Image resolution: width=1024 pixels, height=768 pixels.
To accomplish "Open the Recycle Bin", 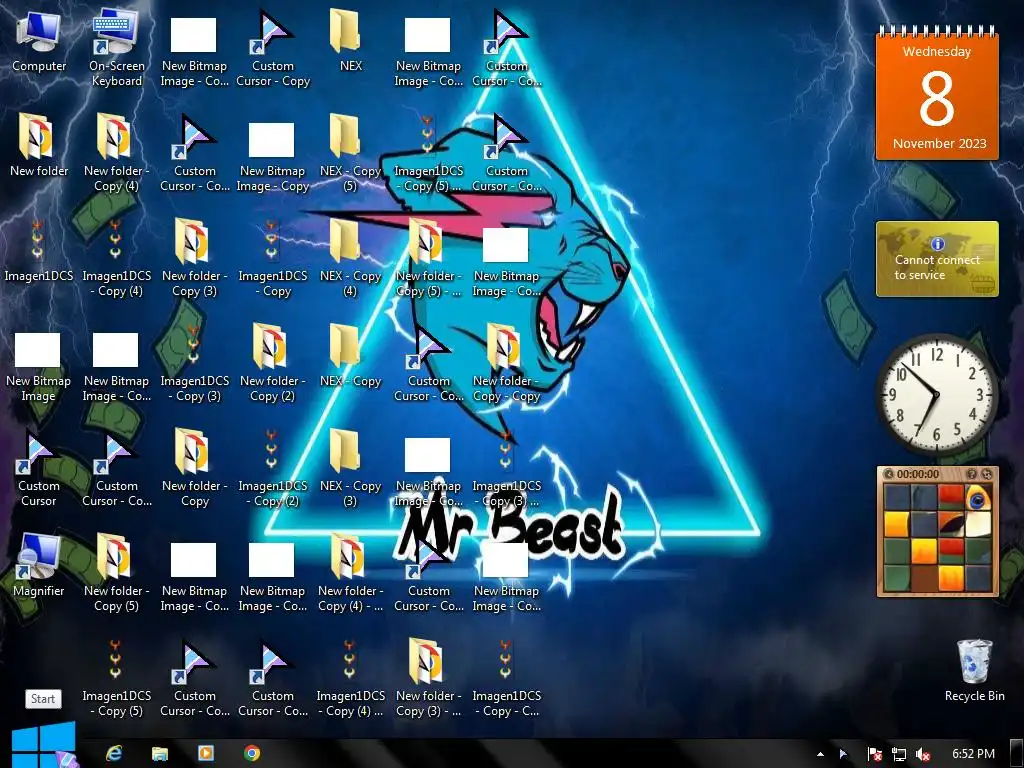I will tap(974, 669).
